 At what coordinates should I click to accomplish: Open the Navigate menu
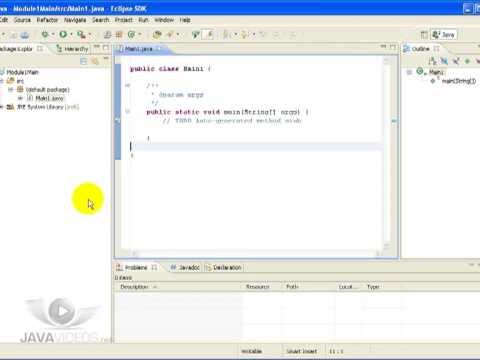coord(75,20)
